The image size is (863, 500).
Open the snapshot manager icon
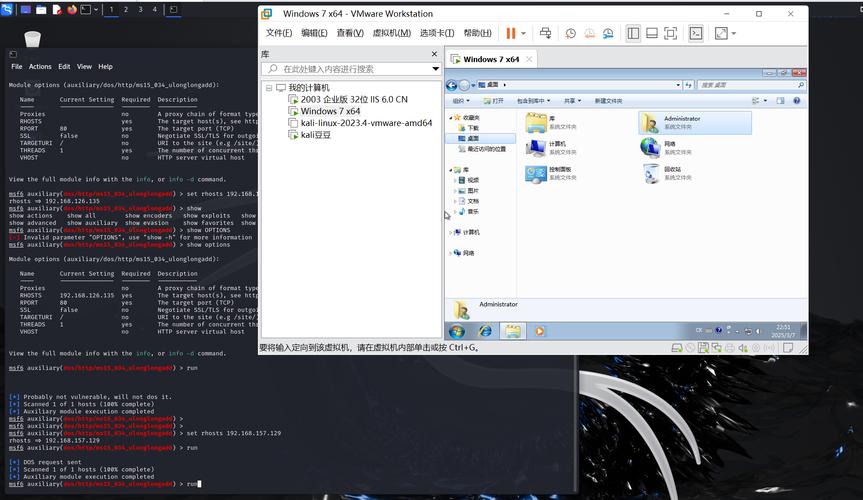[608, 34]
